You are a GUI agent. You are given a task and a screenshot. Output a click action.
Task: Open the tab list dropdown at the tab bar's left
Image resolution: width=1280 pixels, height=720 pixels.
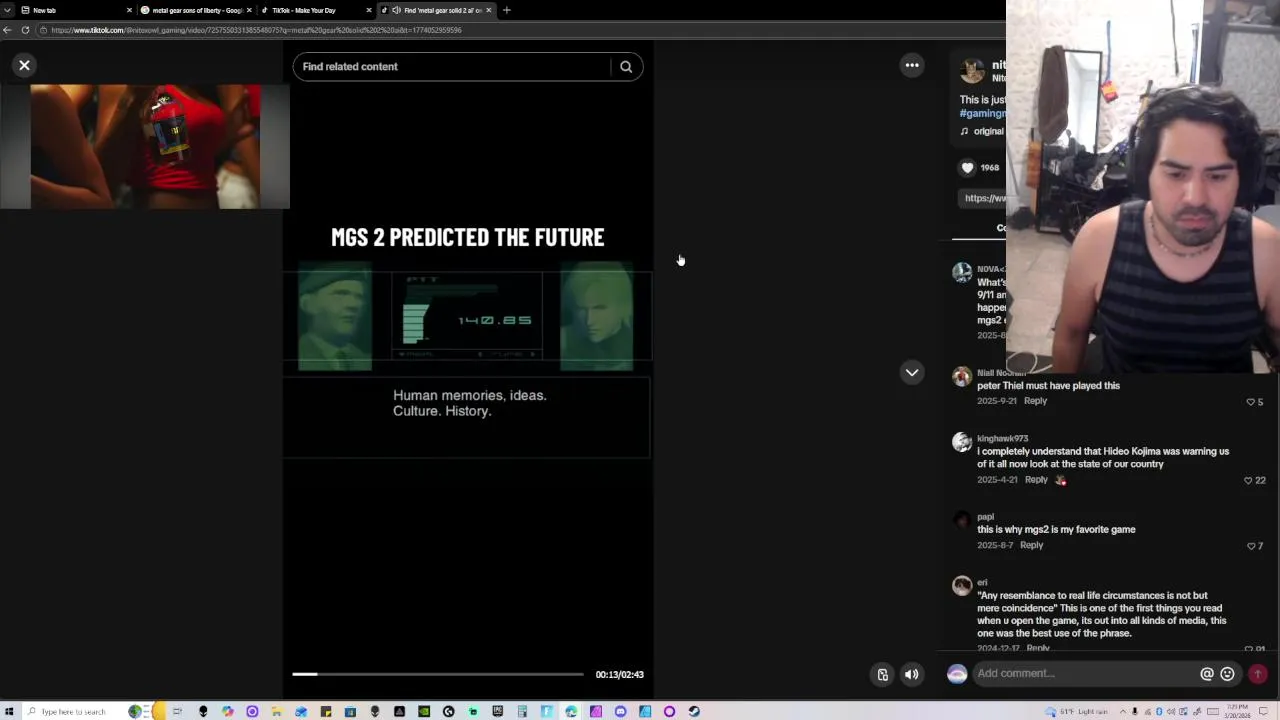pos(7,10)
